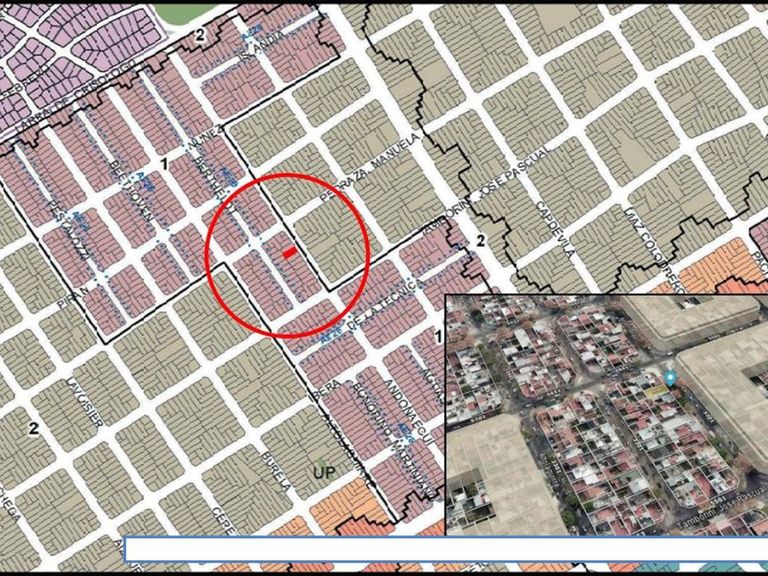Image resolution: width=768 pixels, height=576 pixels.
Task: Click zone number 2 near LAVOISIER street
Action: [x=33, y=429]
